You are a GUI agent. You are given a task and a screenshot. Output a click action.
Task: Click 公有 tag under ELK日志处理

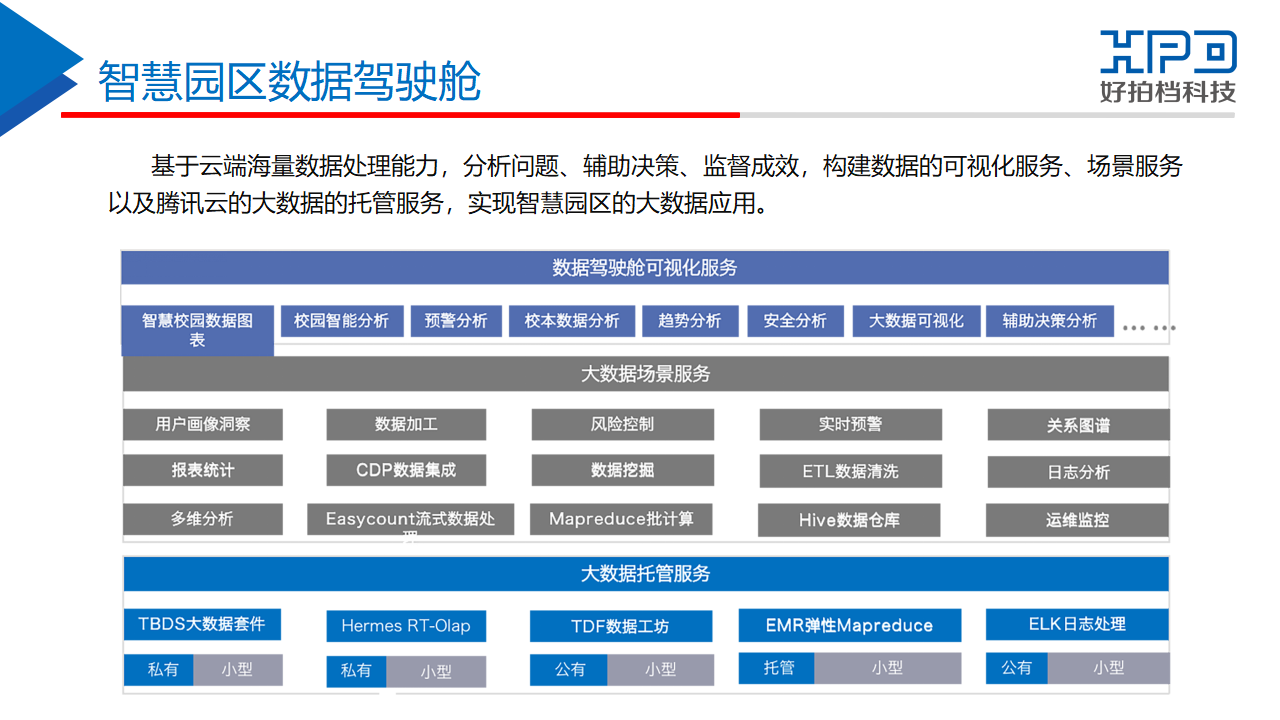point(1016,668)
